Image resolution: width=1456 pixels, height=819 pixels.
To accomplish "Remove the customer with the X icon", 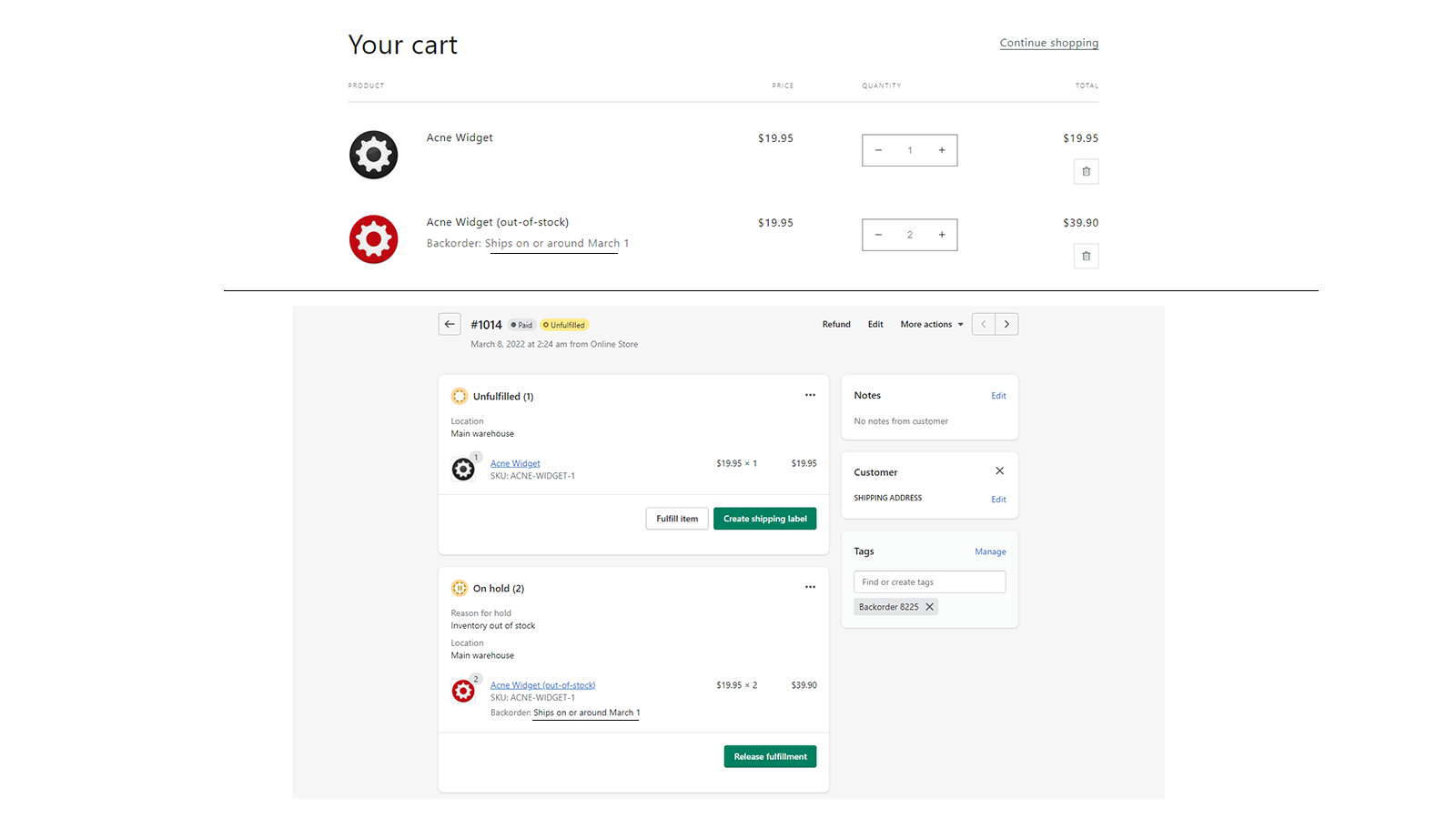I will 999,470.
